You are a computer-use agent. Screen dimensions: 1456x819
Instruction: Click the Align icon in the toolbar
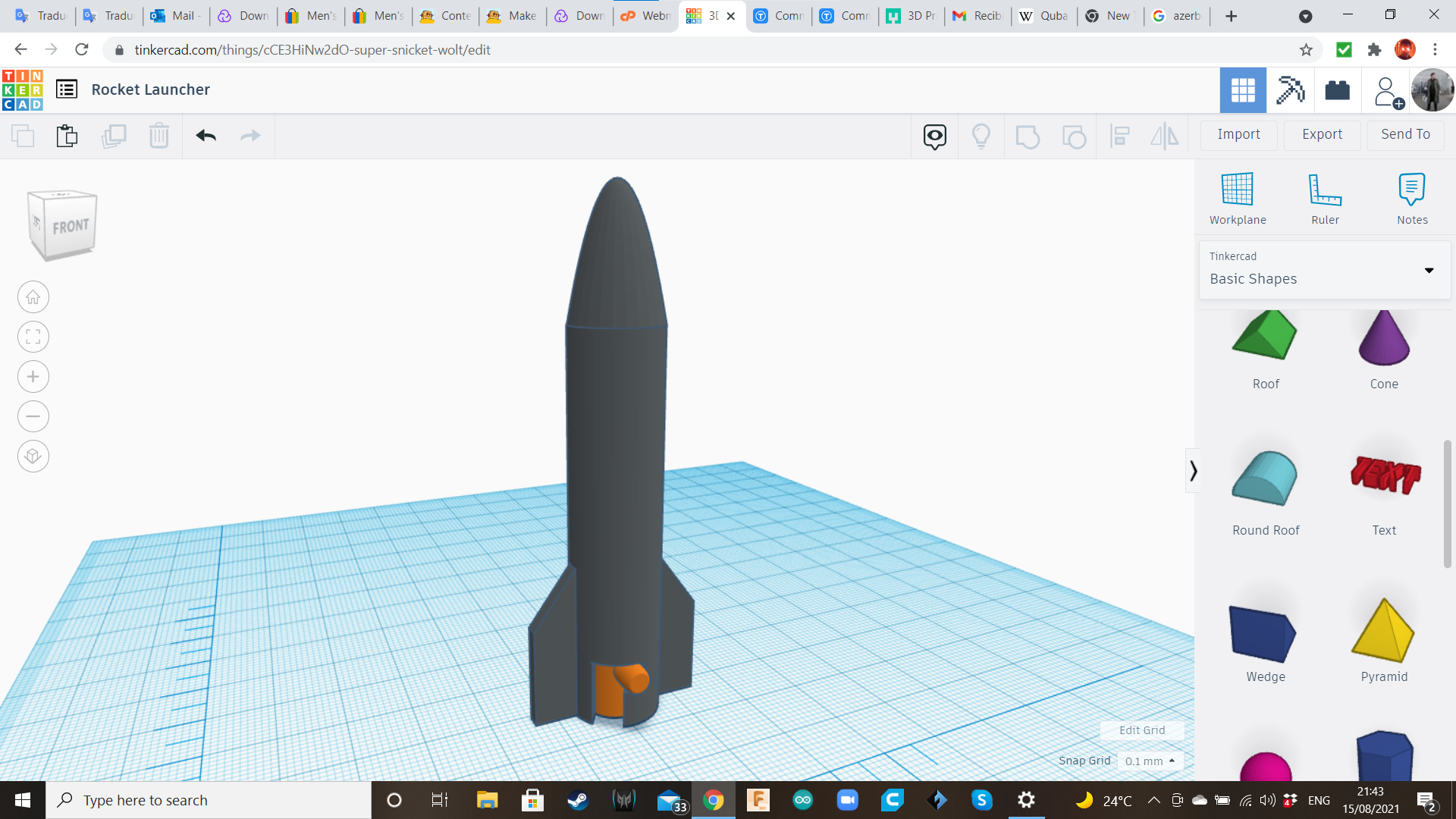coord(1121,136)
